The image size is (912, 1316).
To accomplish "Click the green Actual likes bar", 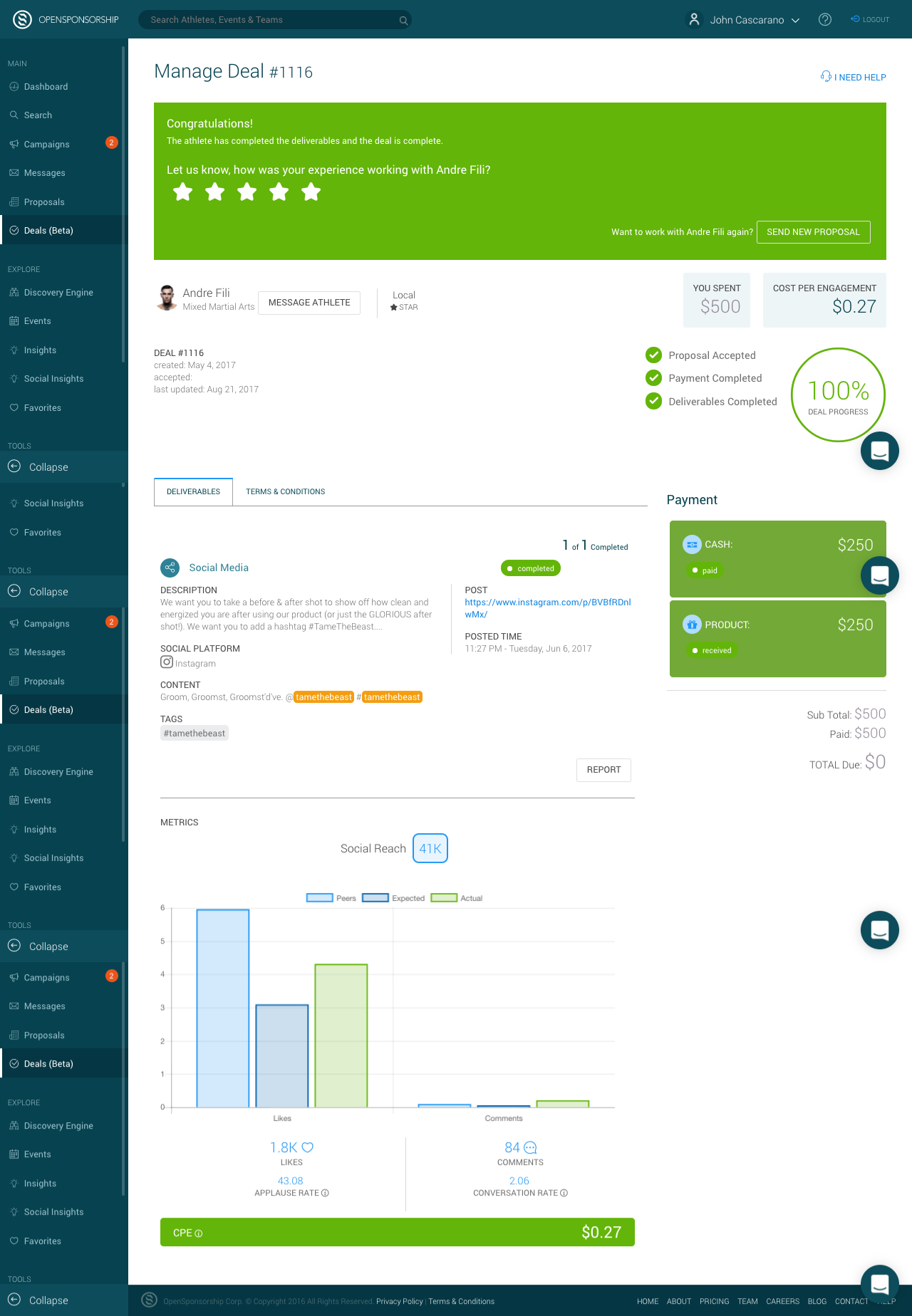I will 341,1036.
